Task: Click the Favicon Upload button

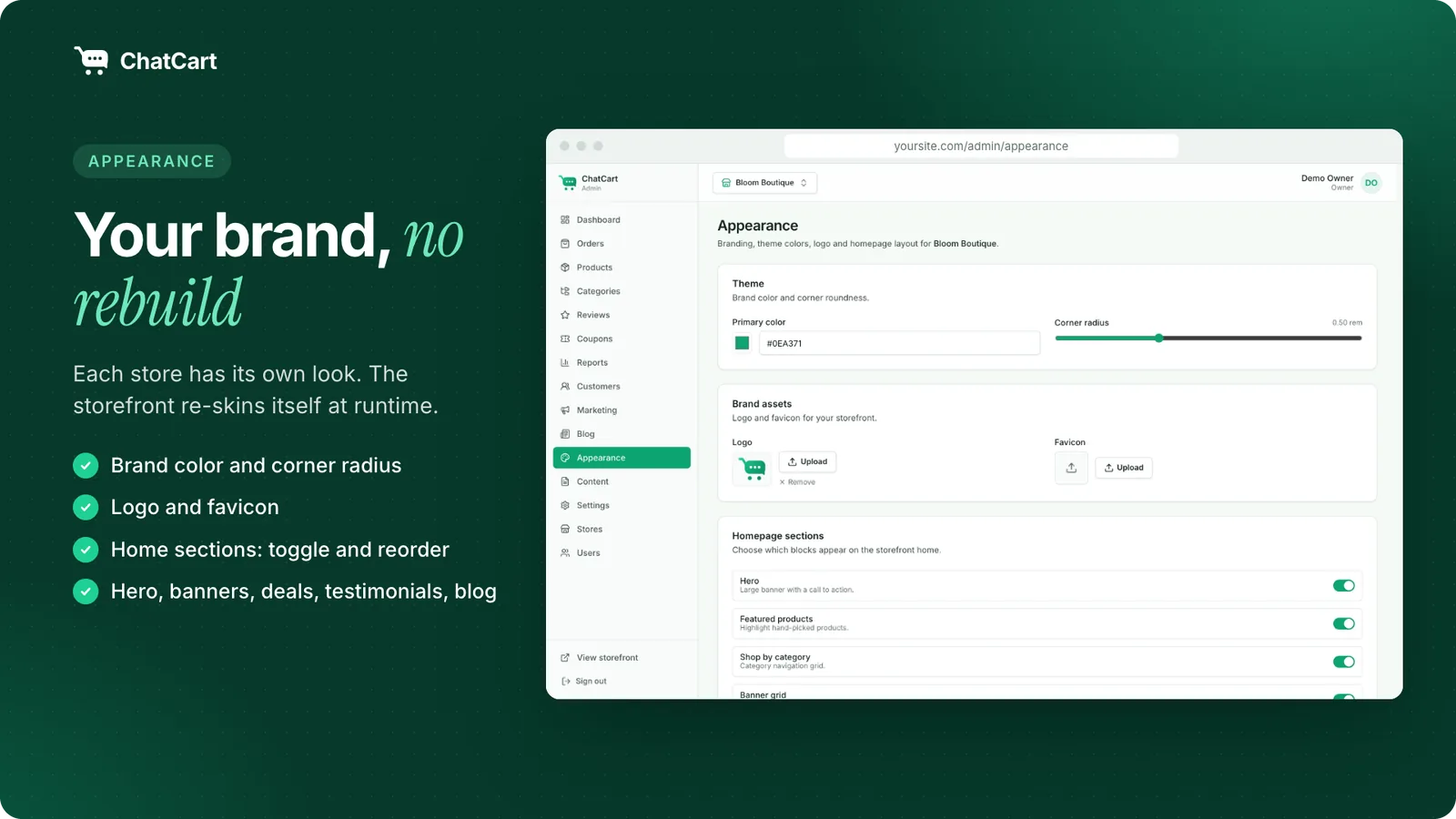Action: point(1124,468)
